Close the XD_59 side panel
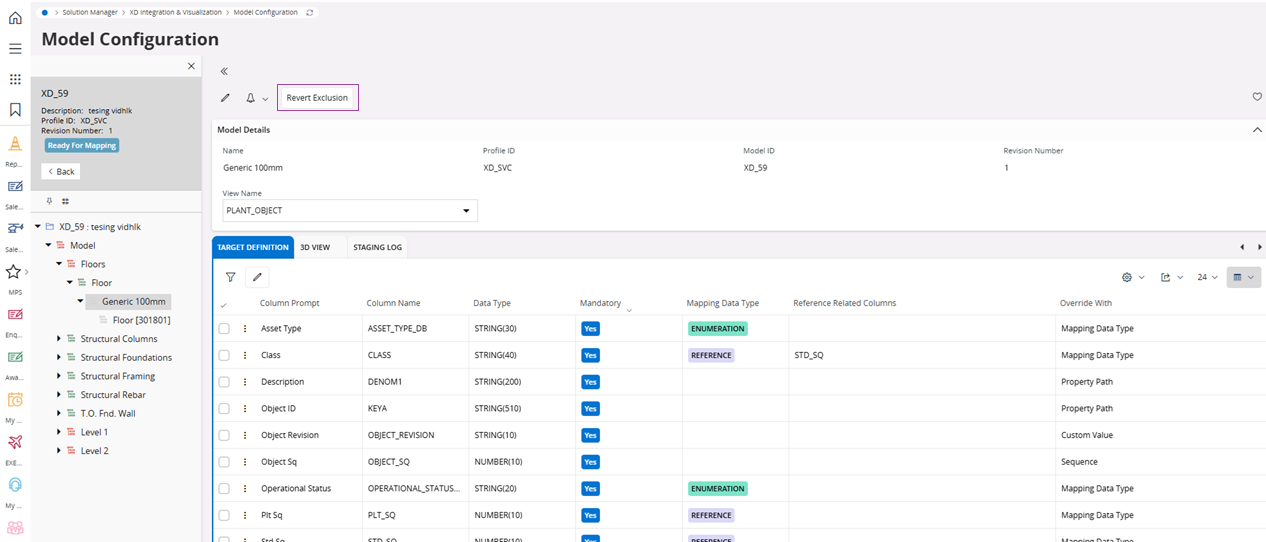Viewport: 1266px width, 542px height. (192, 66)
